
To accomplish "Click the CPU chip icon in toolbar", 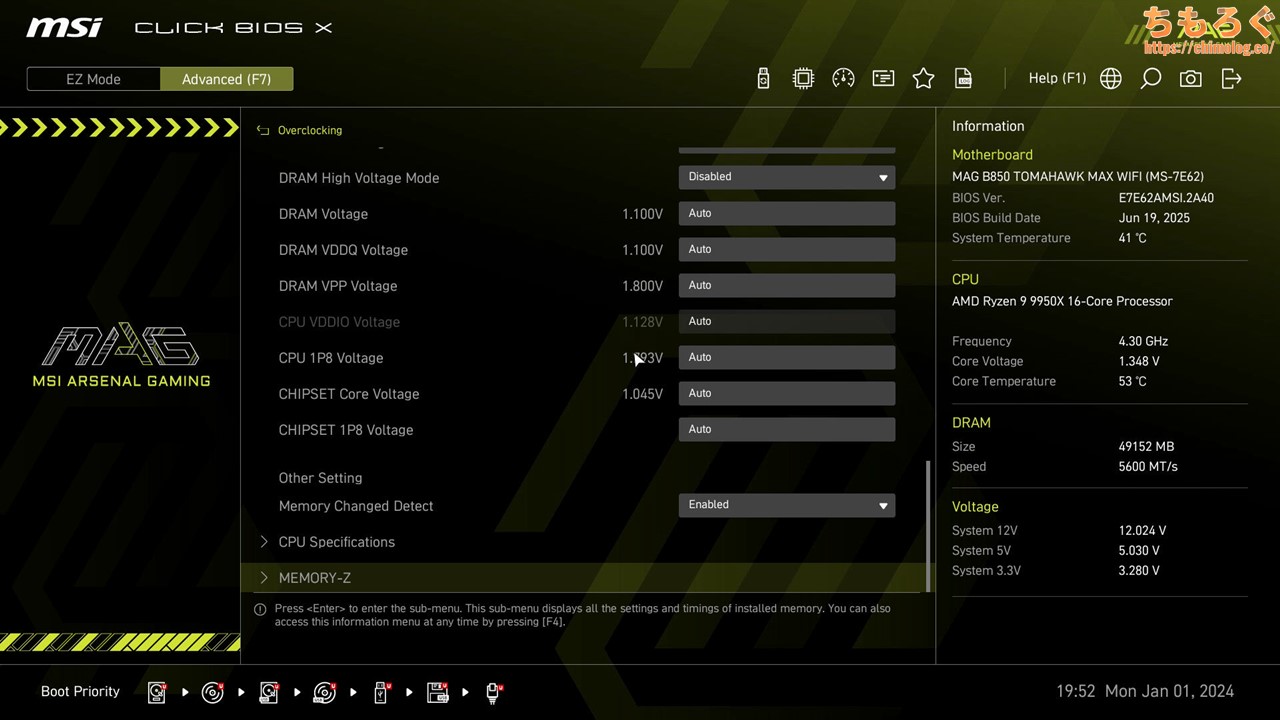I will click(x=803, y=79).
